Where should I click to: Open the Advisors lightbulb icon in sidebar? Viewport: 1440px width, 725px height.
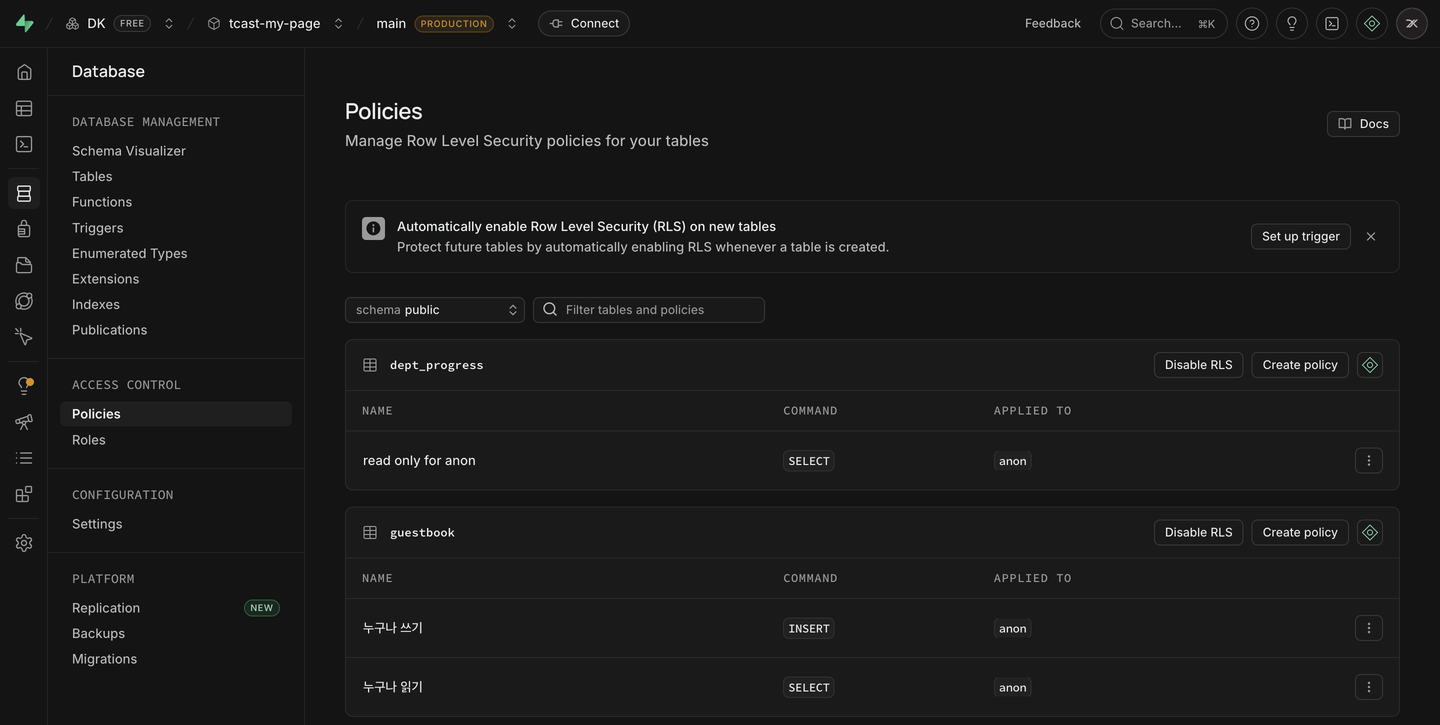click(x=24, y=386)
